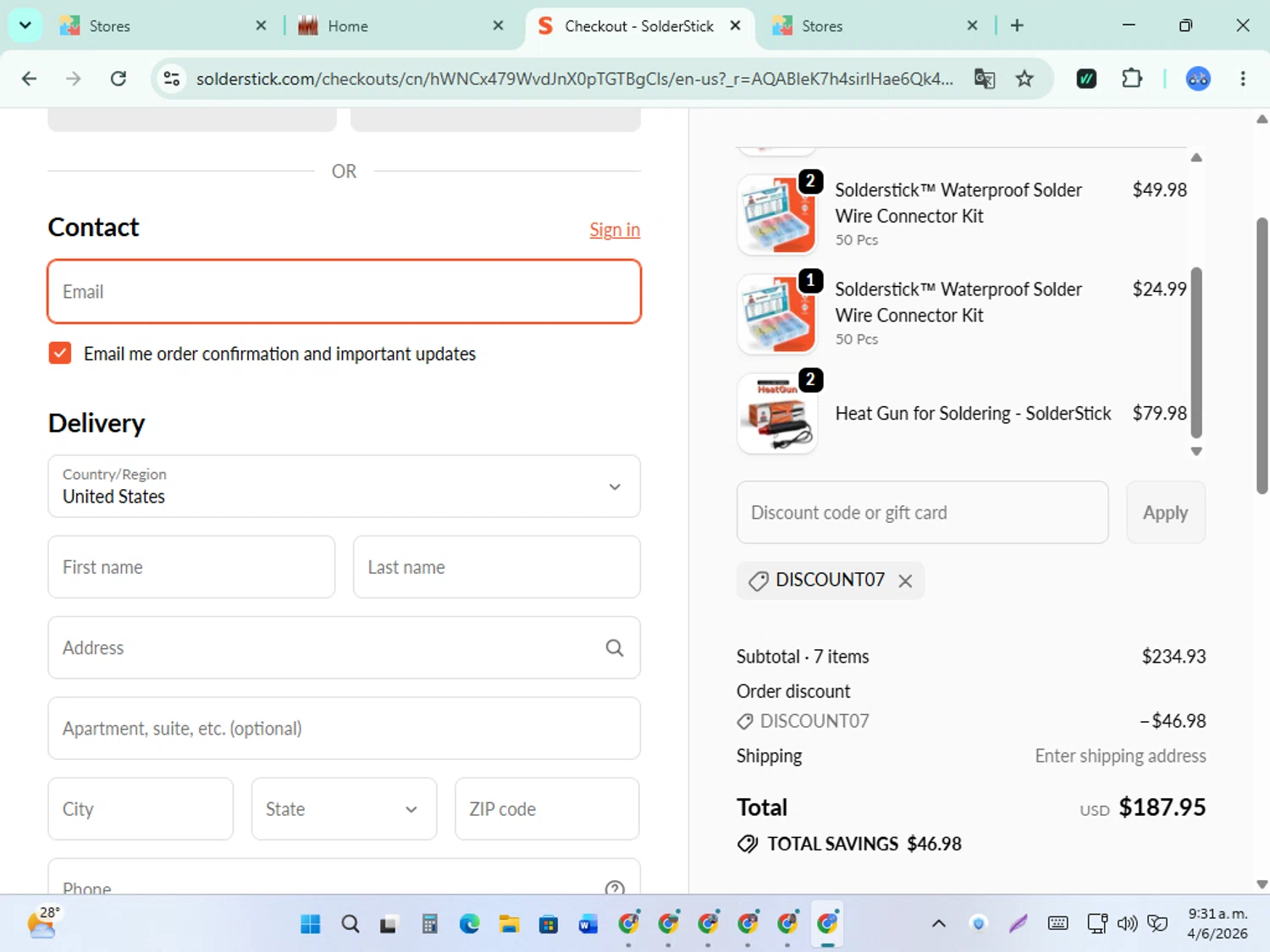This screenshot has width=1270, height=952.
Task: Click order summary scroll down arrow
Action: pyautogui.click(x=1196, y=451)
